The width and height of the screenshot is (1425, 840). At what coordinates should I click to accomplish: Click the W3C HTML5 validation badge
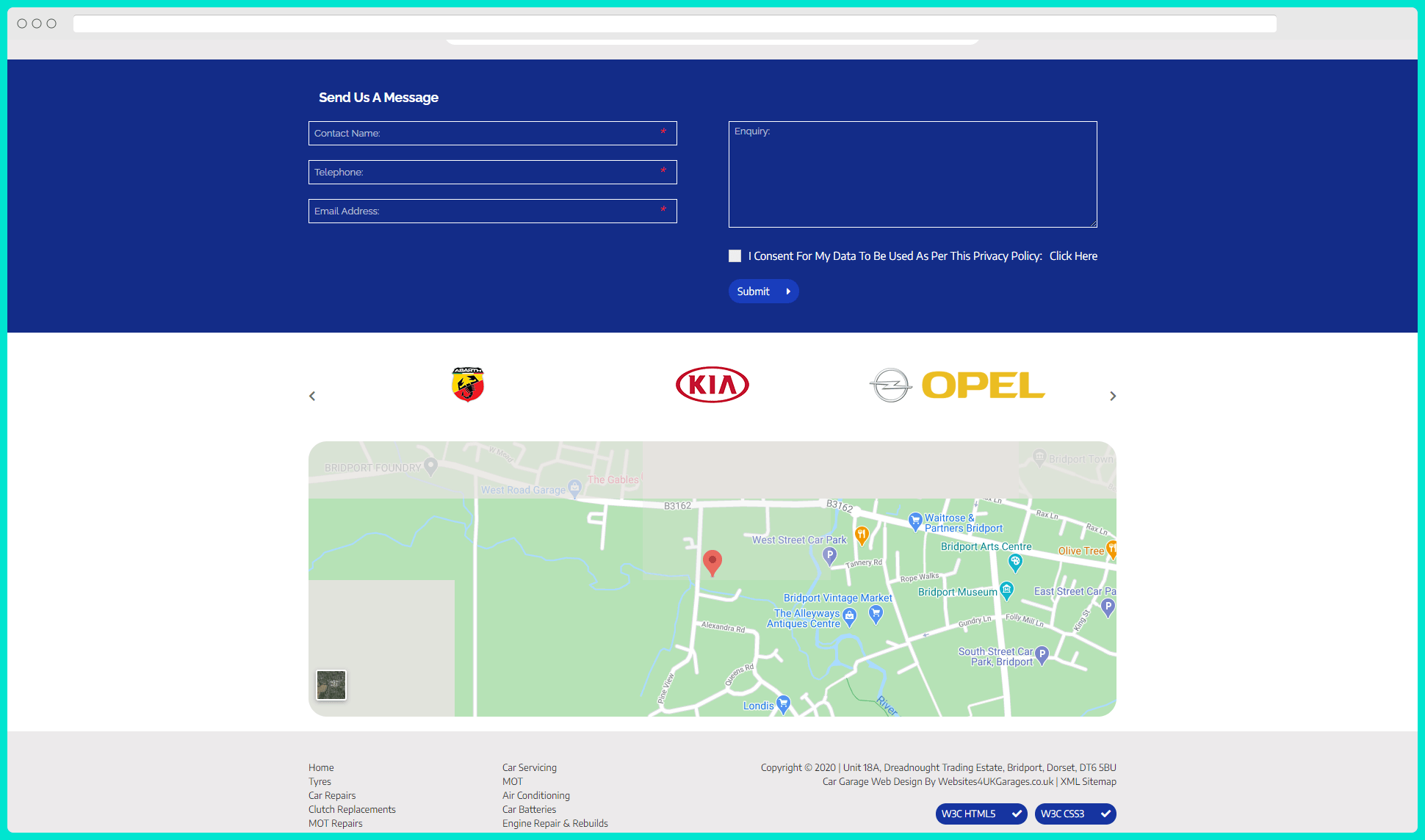(x=981, y=814)
